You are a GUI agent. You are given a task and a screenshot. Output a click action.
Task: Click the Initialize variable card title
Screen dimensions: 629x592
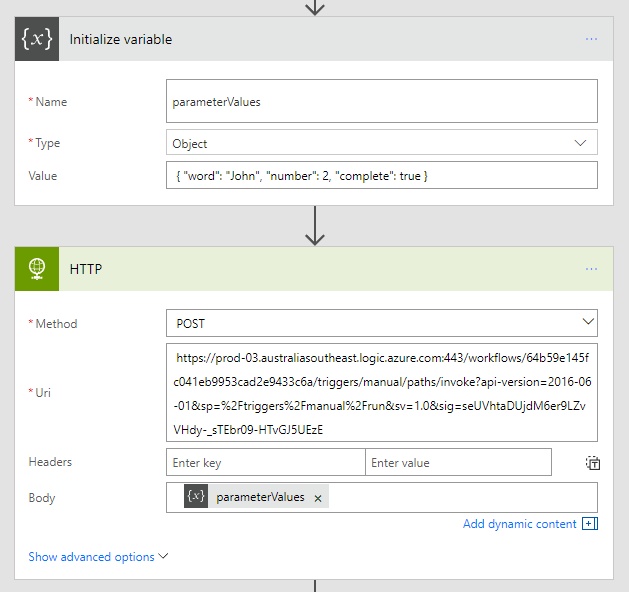coord(121,40)
